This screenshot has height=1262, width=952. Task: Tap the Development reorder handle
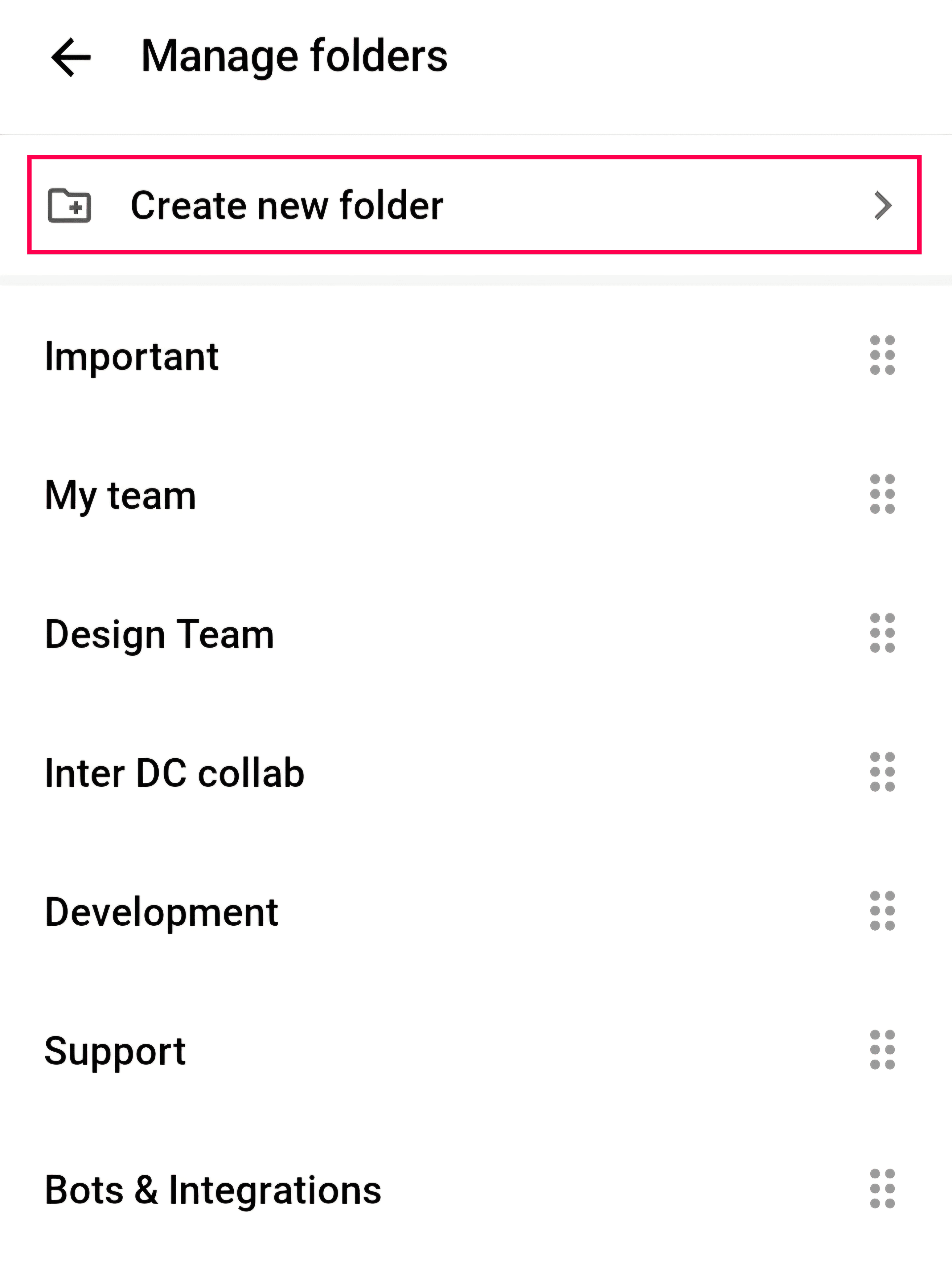click(882, 910)
